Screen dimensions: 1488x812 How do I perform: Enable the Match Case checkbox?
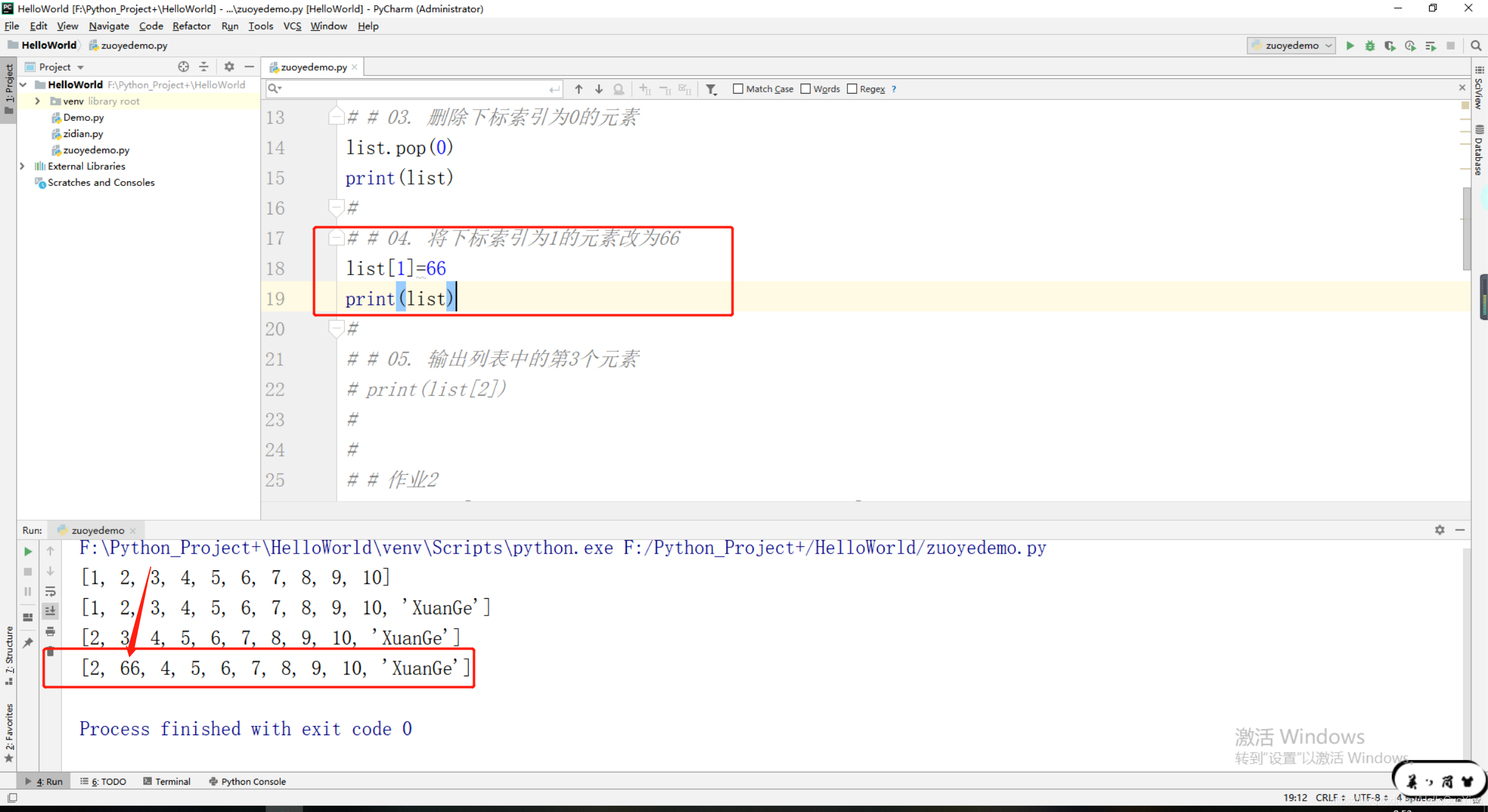[x=738, y=89]
